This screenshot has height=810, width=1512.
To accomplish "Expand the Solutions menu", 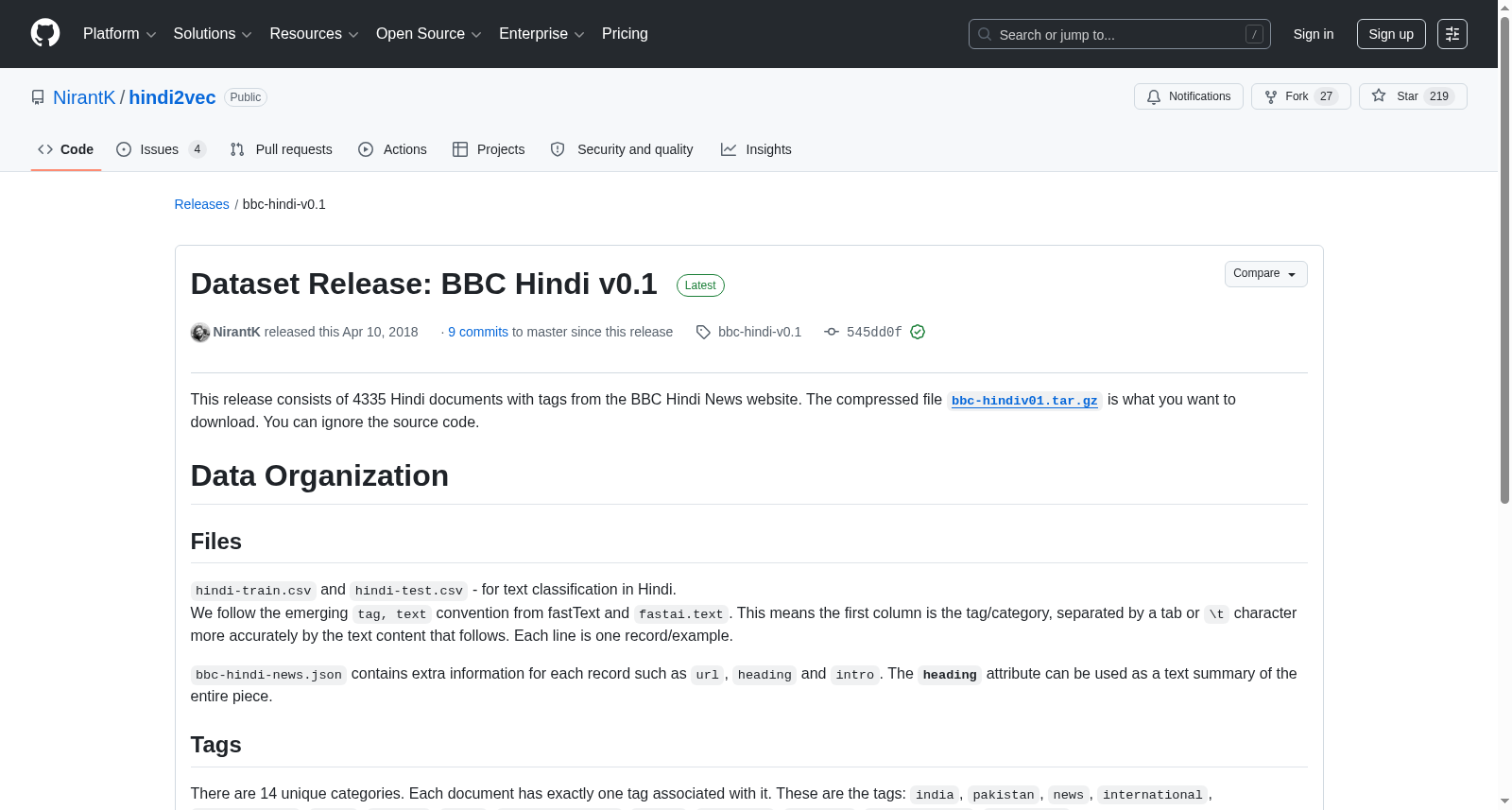I will click(x=213, y=34).
